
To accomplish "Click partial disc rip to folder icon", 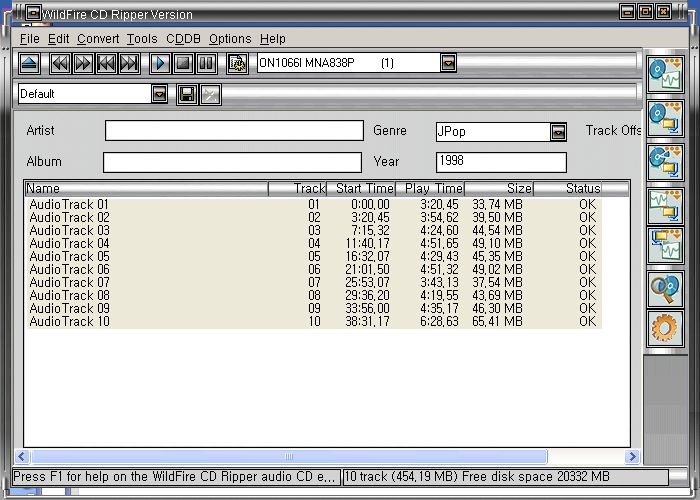I will pyautogui.click(x=665, y=162).
